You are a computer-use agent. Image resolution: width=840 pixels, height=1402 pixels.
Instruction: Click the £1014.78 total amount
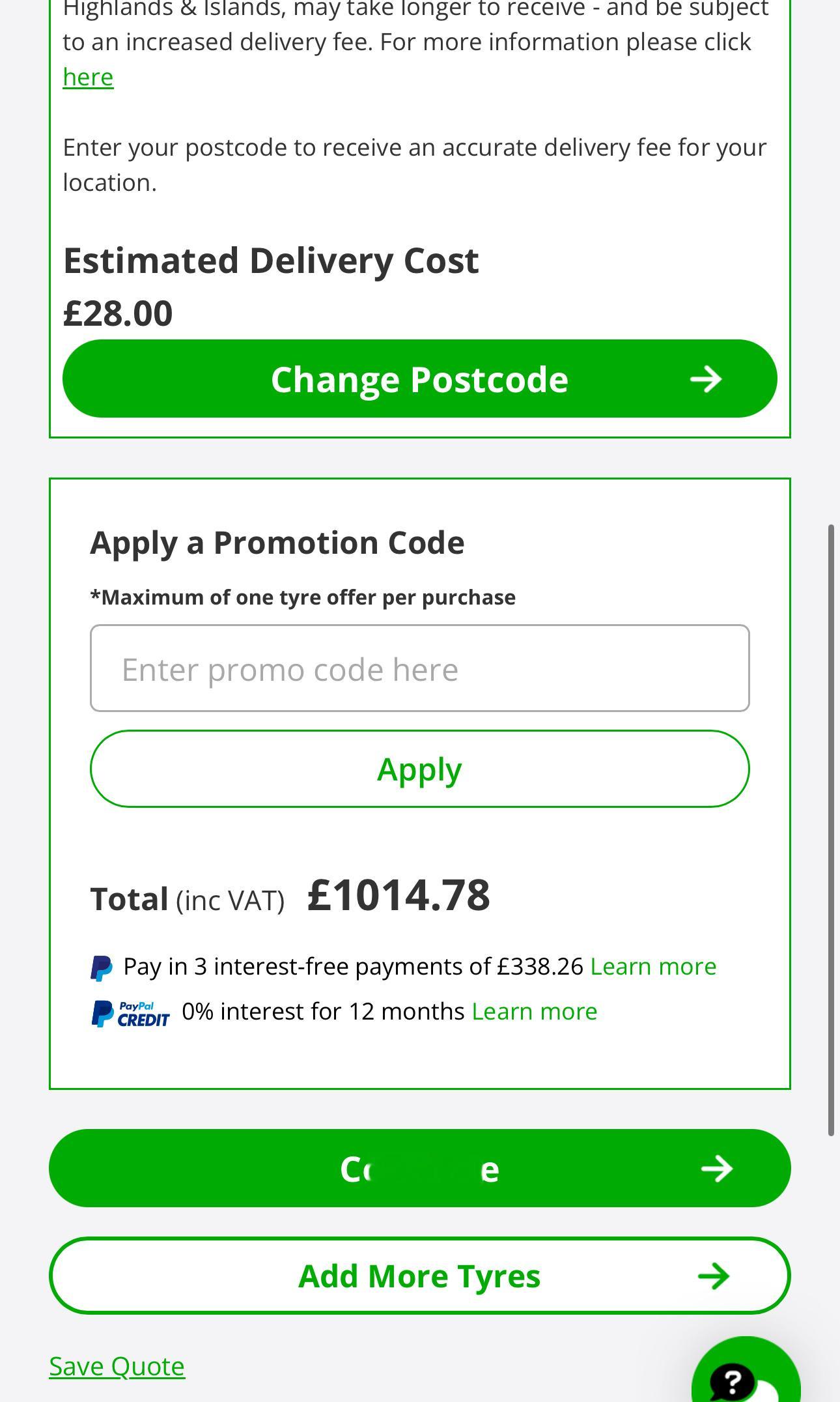(x=399, y=895)
